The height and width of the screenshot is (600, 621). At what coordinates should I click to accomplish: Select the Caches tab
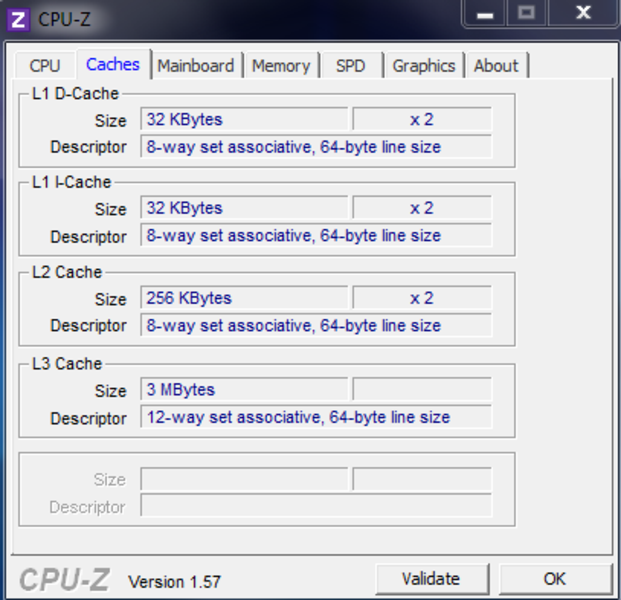[x=114, y=64]
